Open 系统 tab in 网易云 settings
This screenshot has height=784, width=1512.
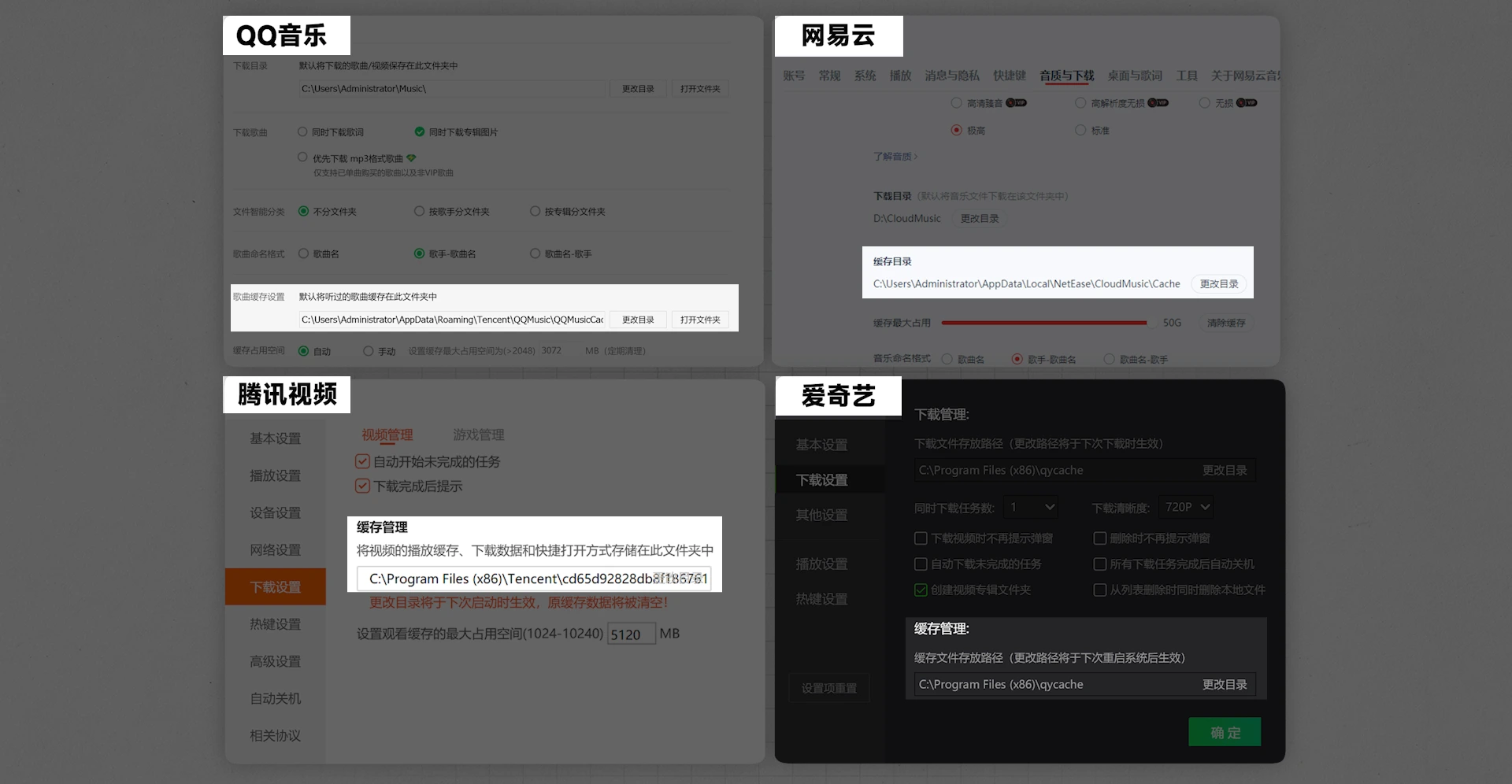click(865, 76)
